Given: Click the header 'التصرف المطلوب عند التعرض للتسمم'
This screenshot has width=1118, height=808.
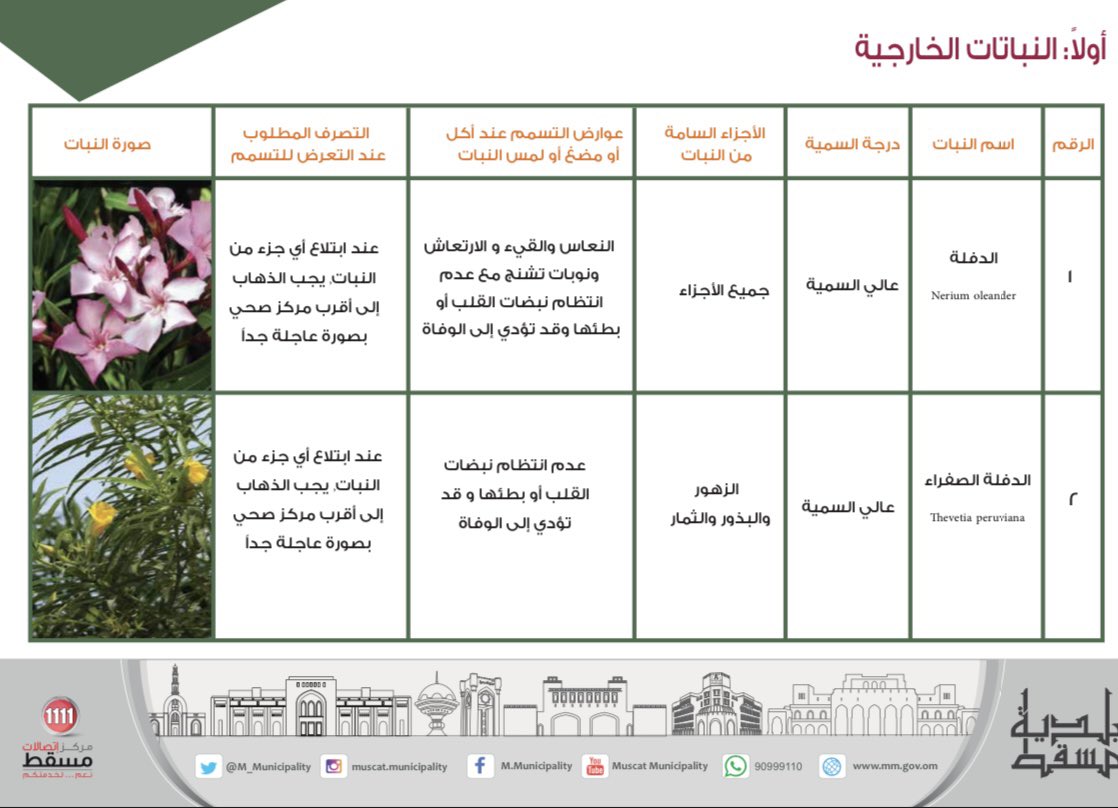Looking at the screenshot, I should click(x=308, y=143).
